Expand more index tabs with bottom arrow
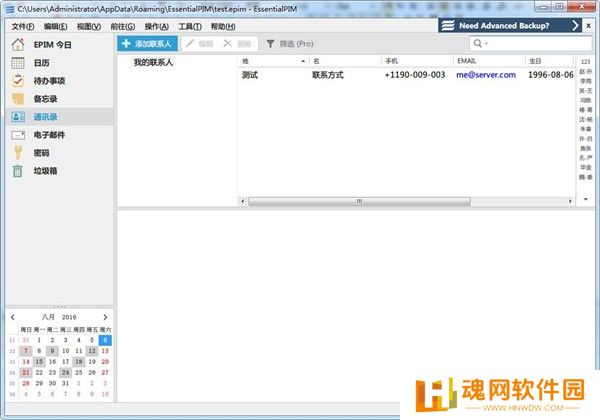 (585, 199)
